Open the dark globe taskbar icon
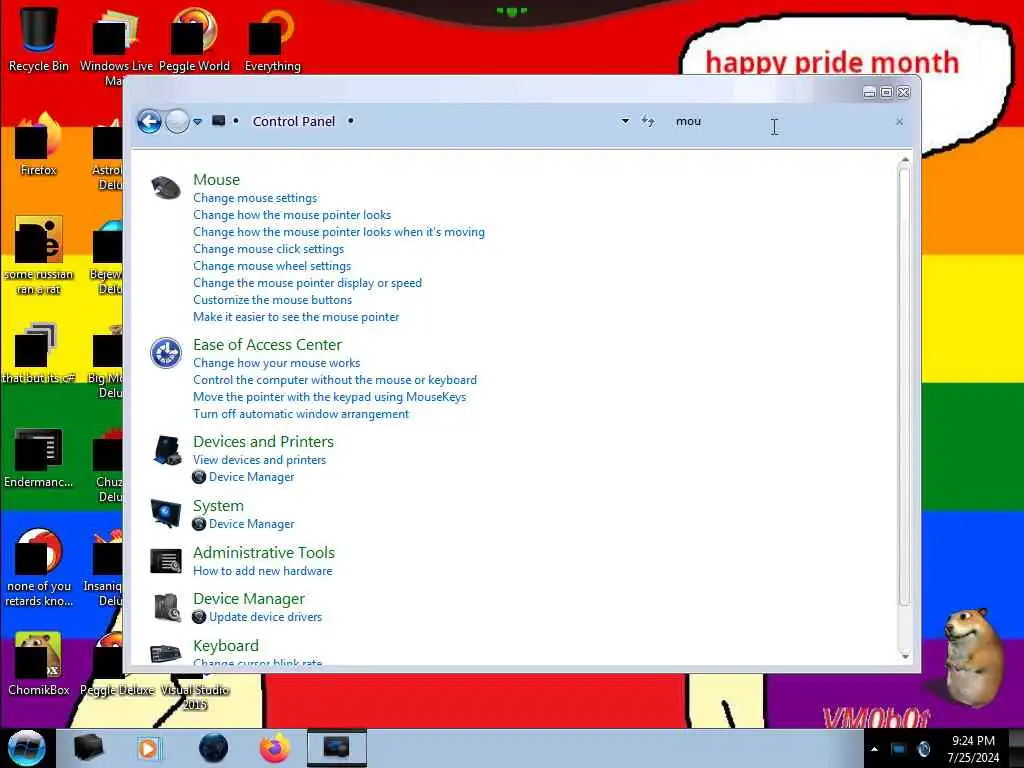Screen dimensions: 1024x768 [x=213, y=748]
